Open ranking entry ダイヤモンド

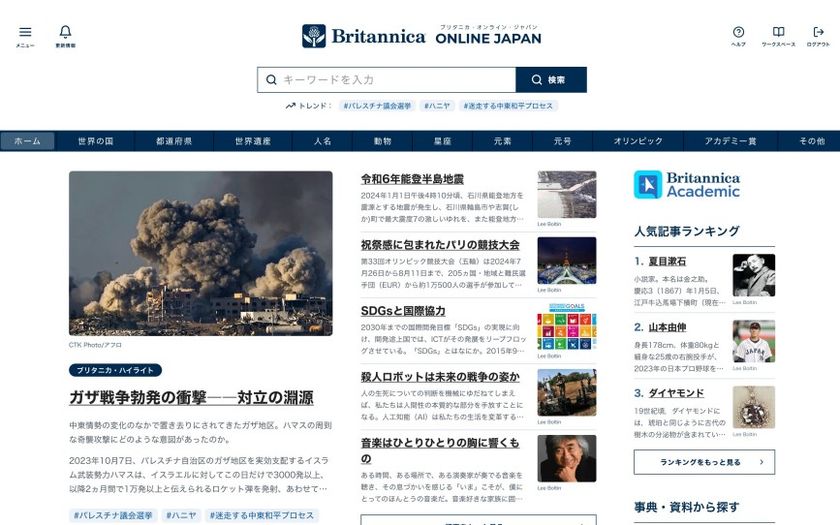click(x=676, y=393)
